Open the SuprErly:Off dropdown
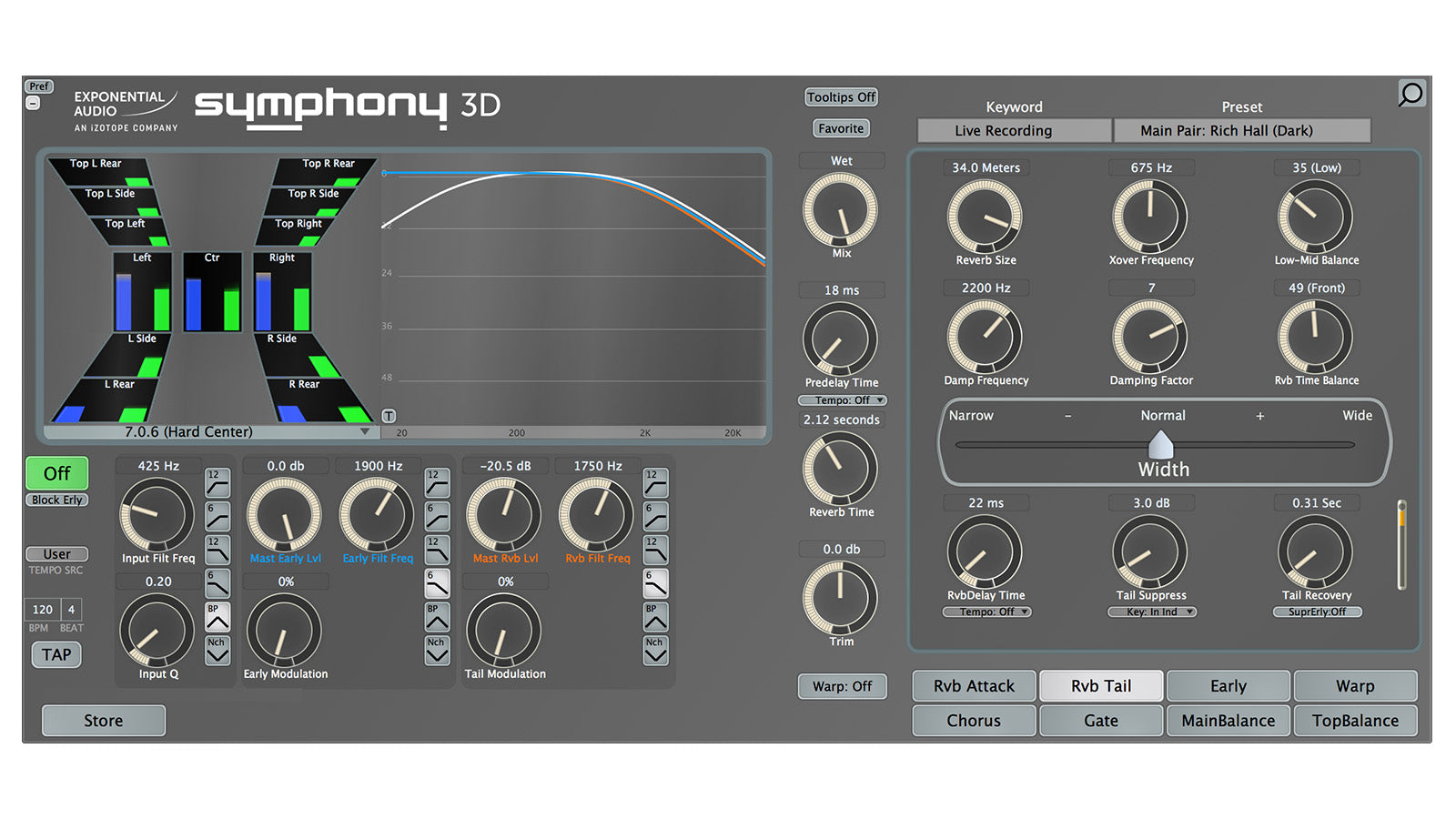This screenshot has height=819, width=1456. pos(1317,612)
